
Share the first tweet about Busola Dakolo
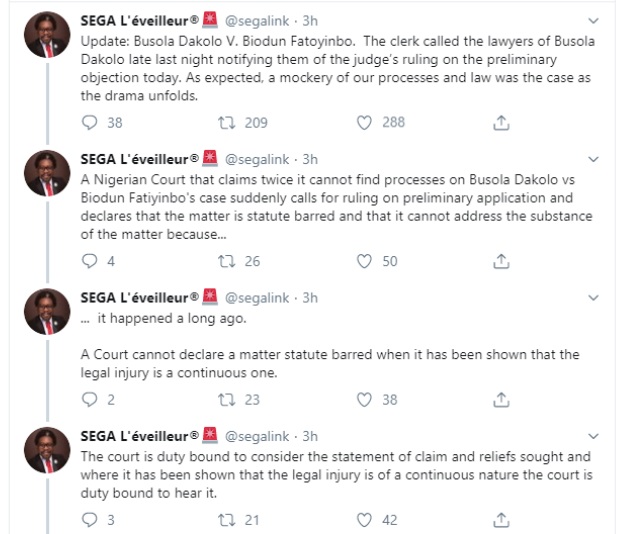[x=502, y=122]
